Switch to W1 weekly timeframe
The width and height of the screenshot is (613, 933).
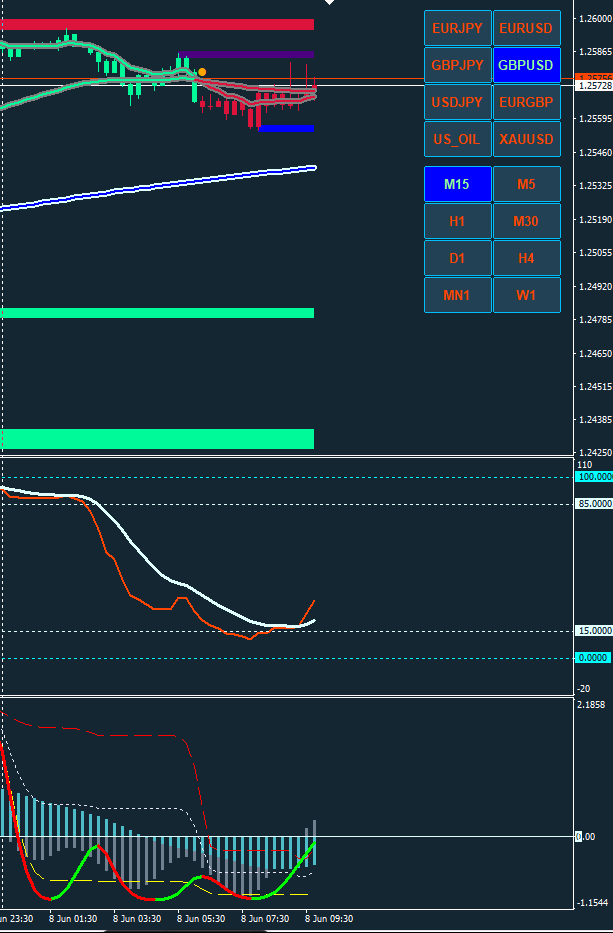tap(527, 295)
